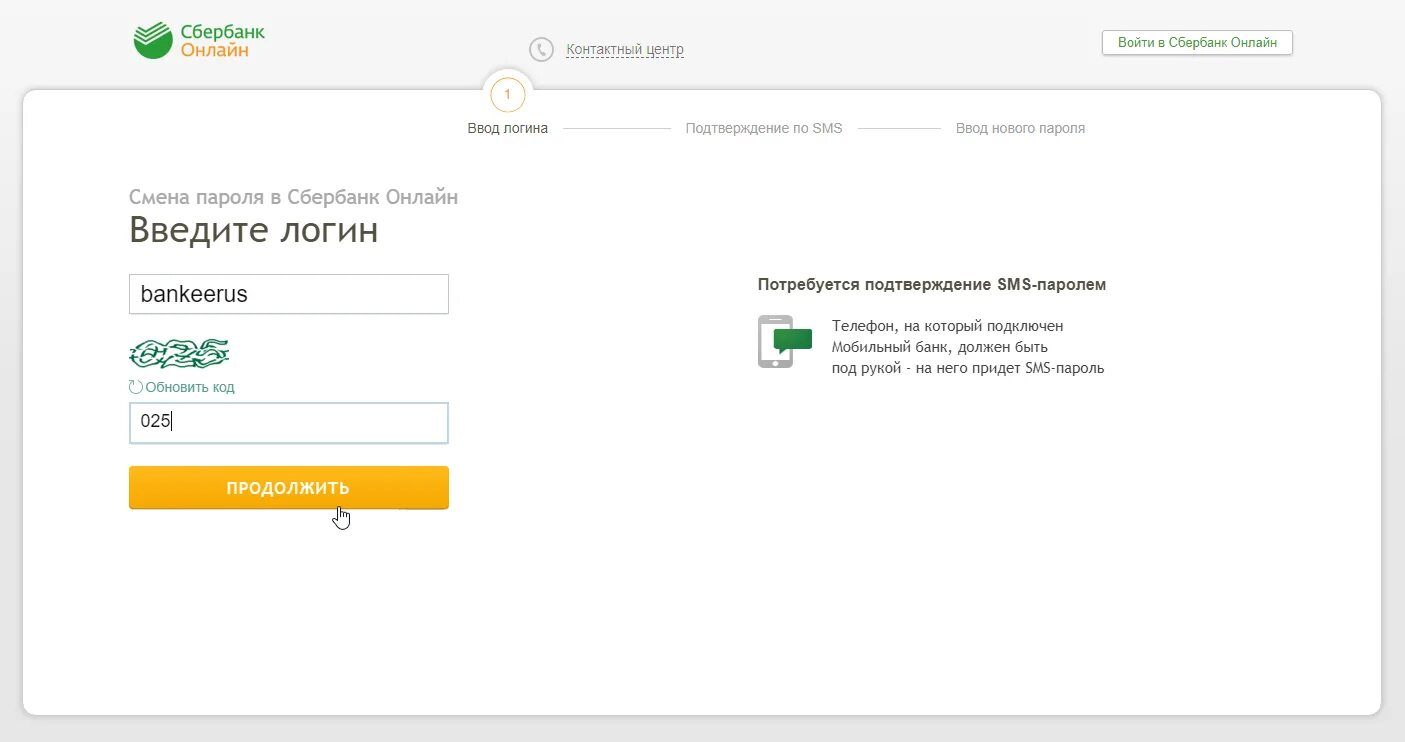Click Войти в Сбербанк Онлайн button
The image size is (1405, 742).
pyautogui.click(x=1197, y=43)
